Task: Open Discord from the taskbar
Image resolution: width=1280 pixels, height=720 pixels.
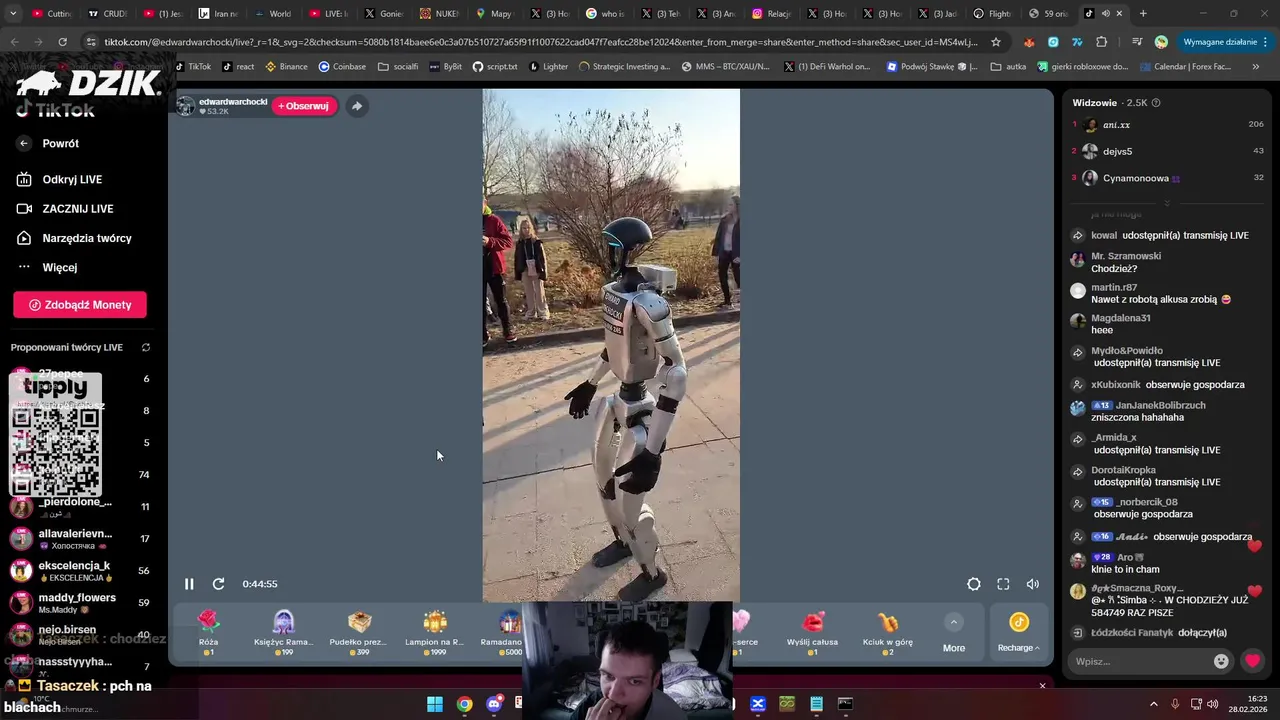Action: pyautogui.click(x=493, y=704)
